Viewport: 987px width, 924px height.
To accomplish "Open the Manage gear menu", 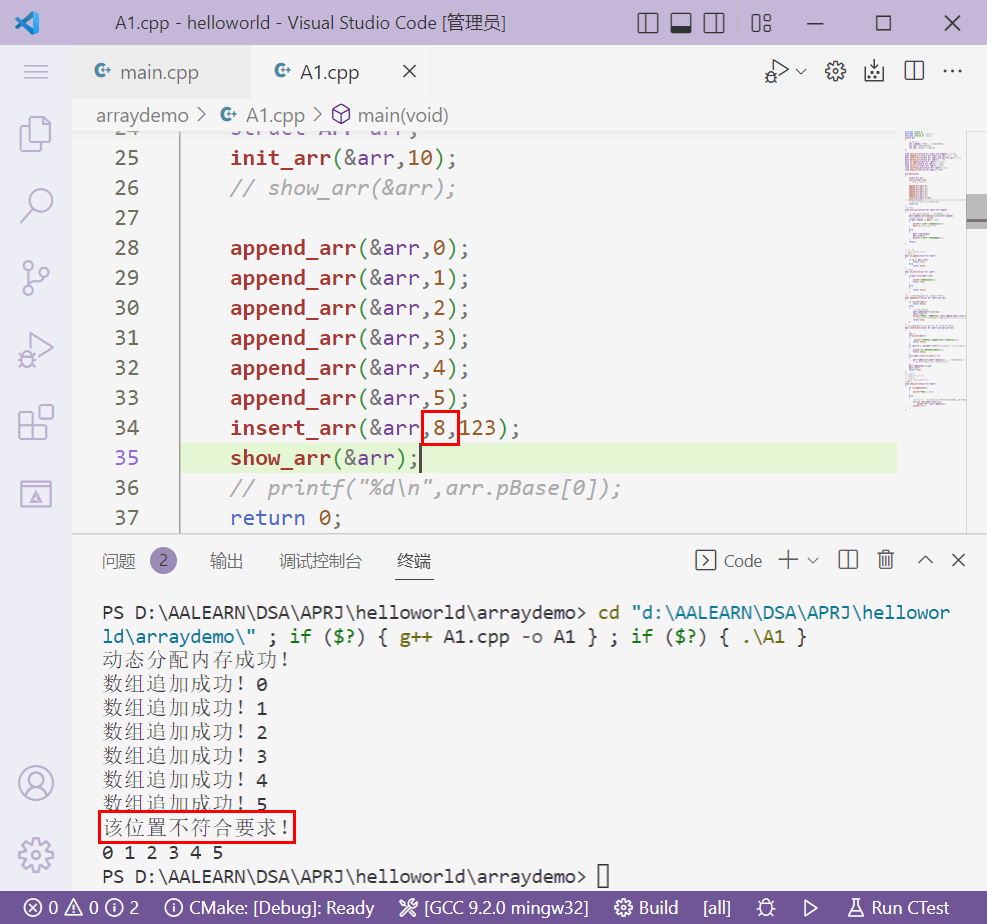I will click(36, 855).
